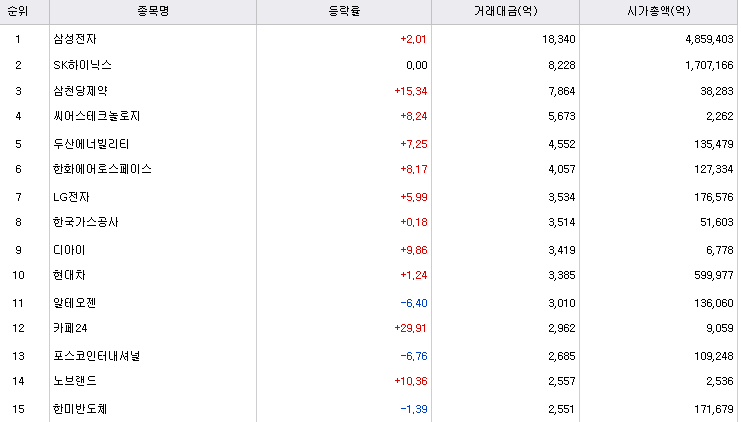Click market cap 135,479 cell
741x422 pixels.
pyautogui.click(x=714, y=144)
